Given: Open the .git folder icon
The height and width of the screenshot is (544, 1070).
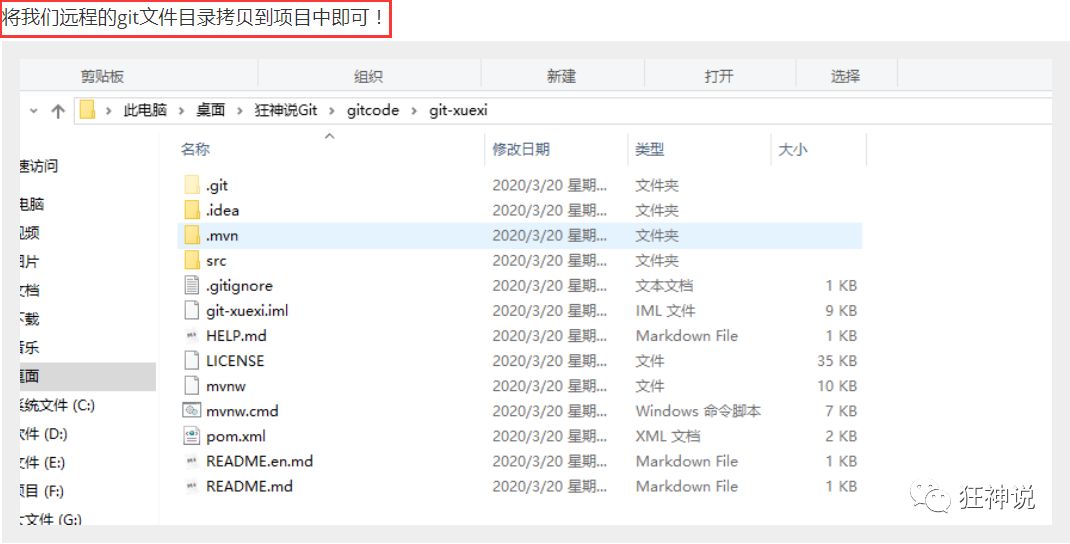Looking at the screenshot, I should pos(192,185).
